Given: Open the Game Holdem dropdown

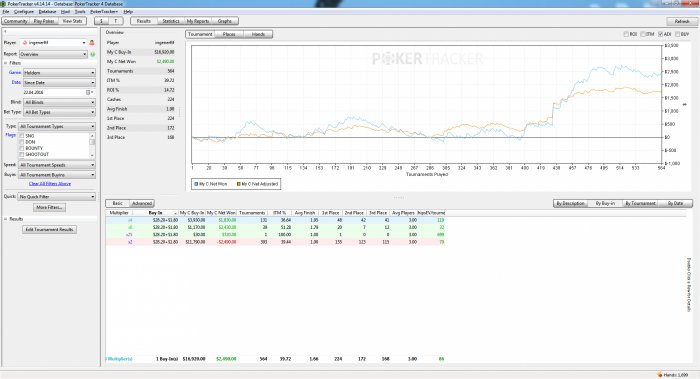Looking at the screenshot, I should [x=59, y=73].
